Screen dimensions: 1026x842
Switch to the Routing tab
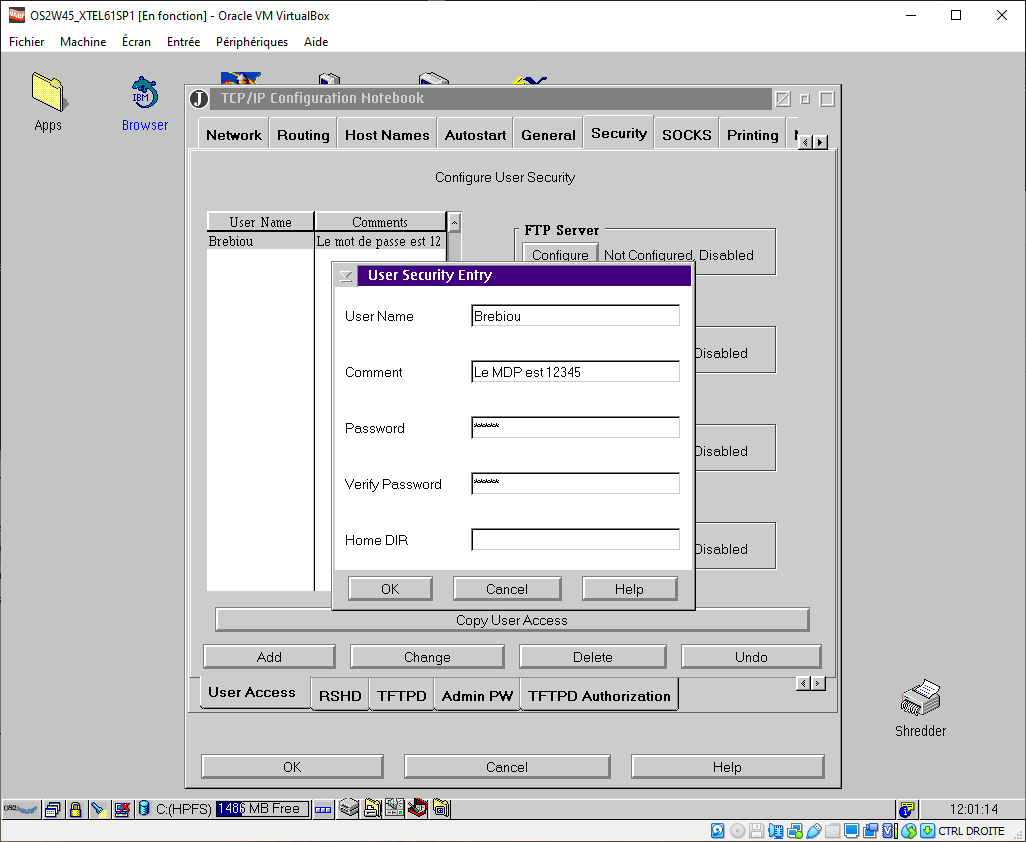[x=303, y=135]
